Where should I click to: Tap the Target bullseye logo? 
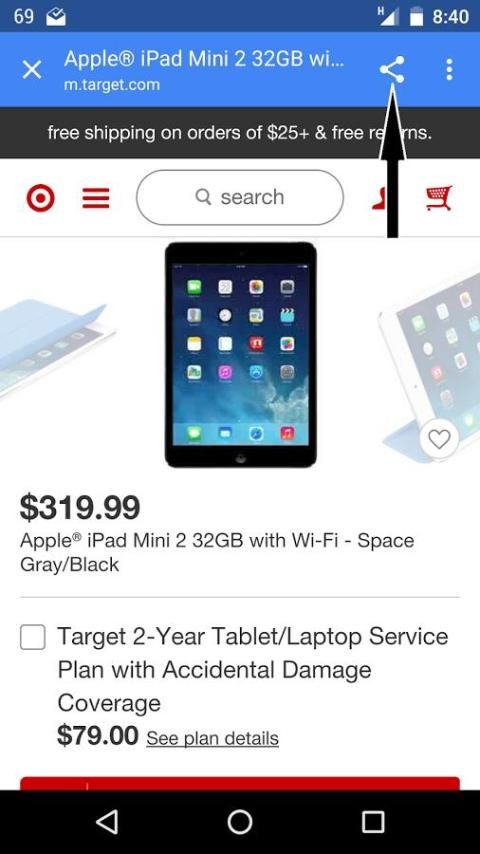pyautogui.click(x=40, y=198)
